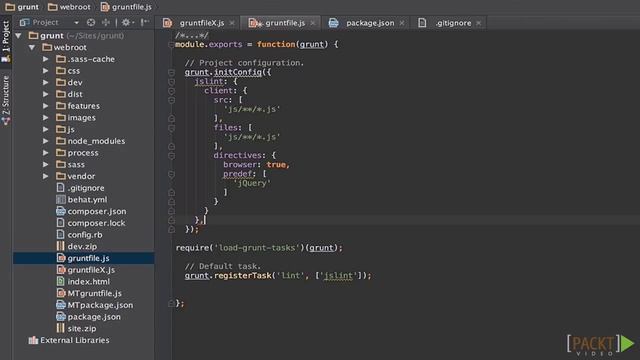Select behat.yml in the project tree

(87, 200)
